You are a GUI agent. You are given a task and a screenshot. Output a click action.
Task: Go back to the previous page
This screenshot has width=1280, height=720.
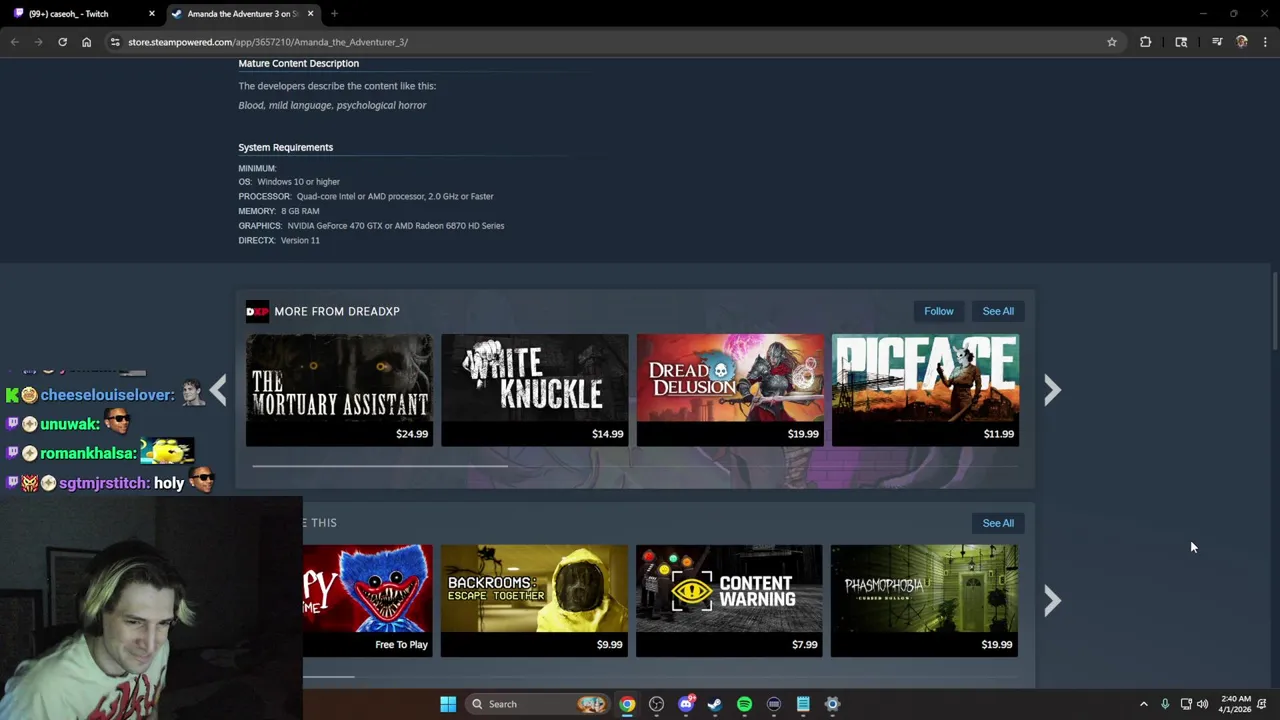(14, 42)
